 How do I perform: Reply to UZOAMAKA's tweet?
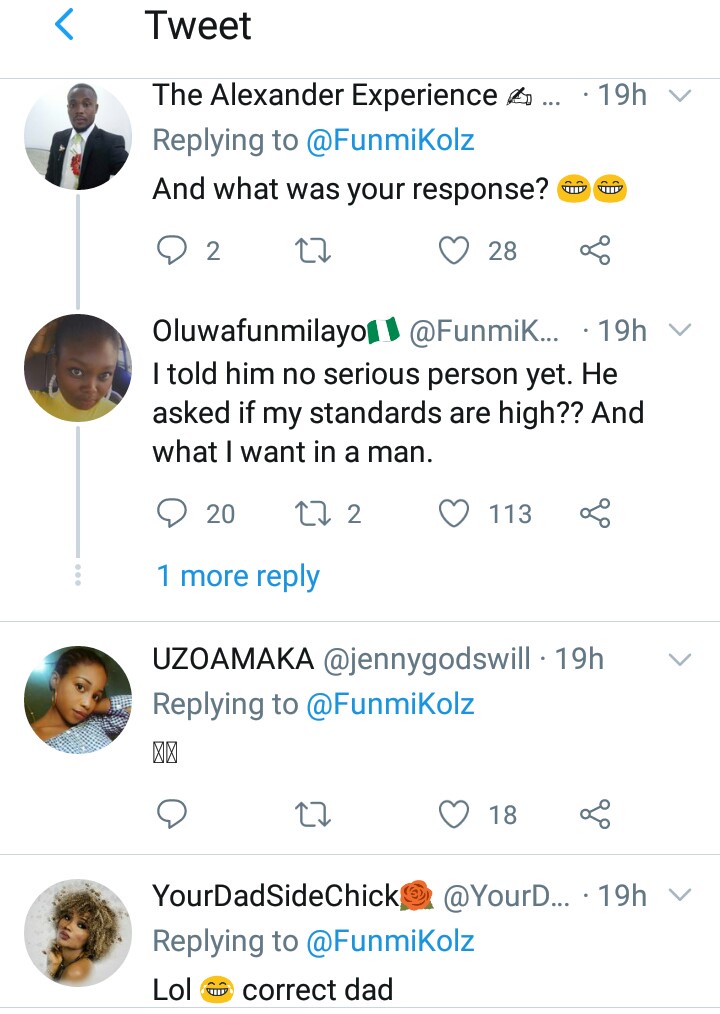pyautogui.click(x=173, y=814)
